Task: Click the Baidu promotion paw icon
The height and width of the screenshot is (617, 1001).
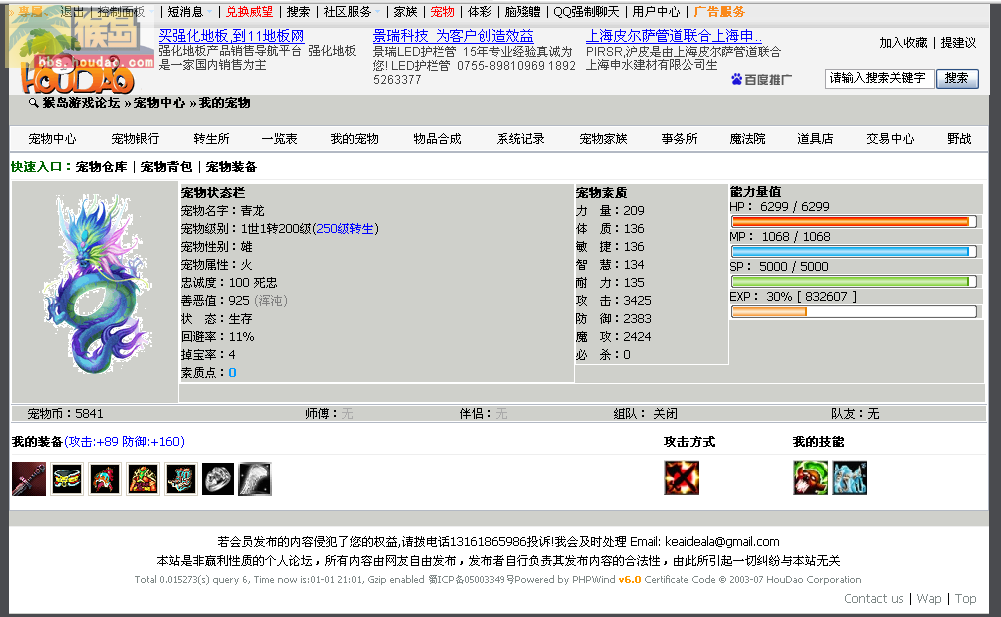Action: (737, 79)
